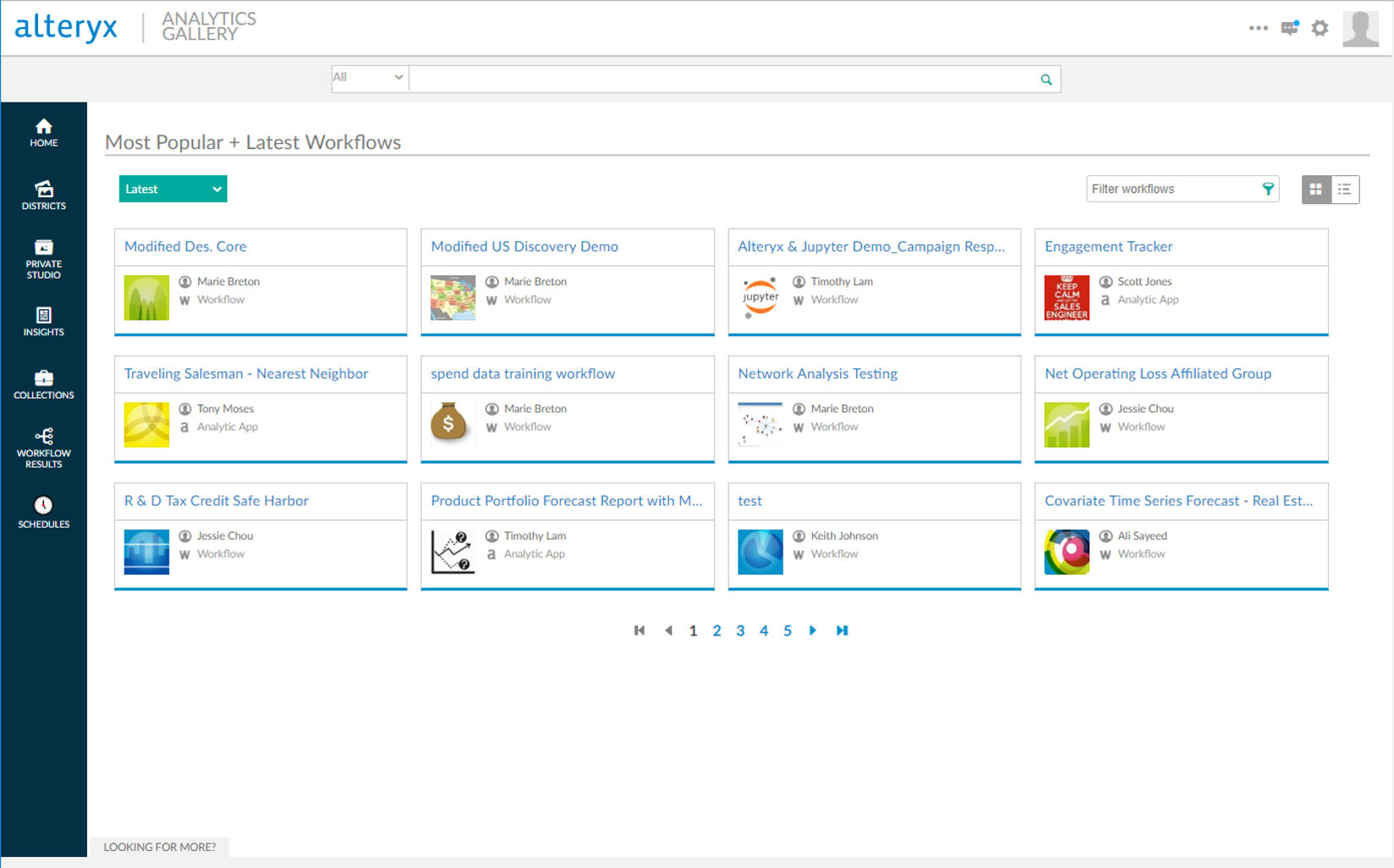Go to the previous page arrow
Viewport: 1394px width, 868px height.
pyautogui.click(x=669, y=630)
